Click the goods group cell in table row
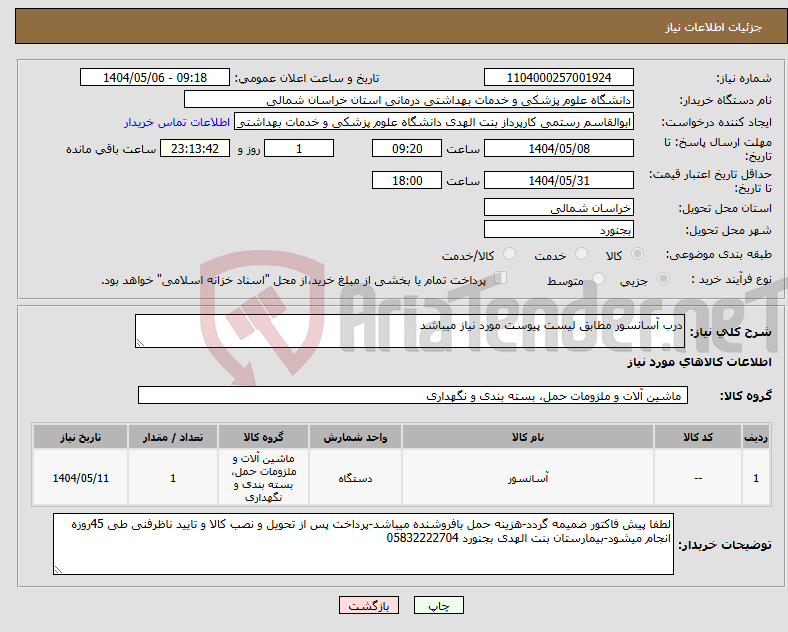 [x=263, y=478]
